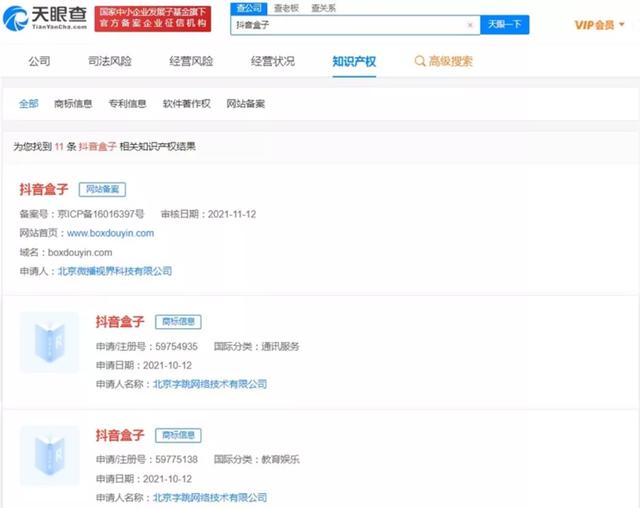
Task: Open 抖音盒子 trademark title numbered 59754935
Action: tap(120, 322)
